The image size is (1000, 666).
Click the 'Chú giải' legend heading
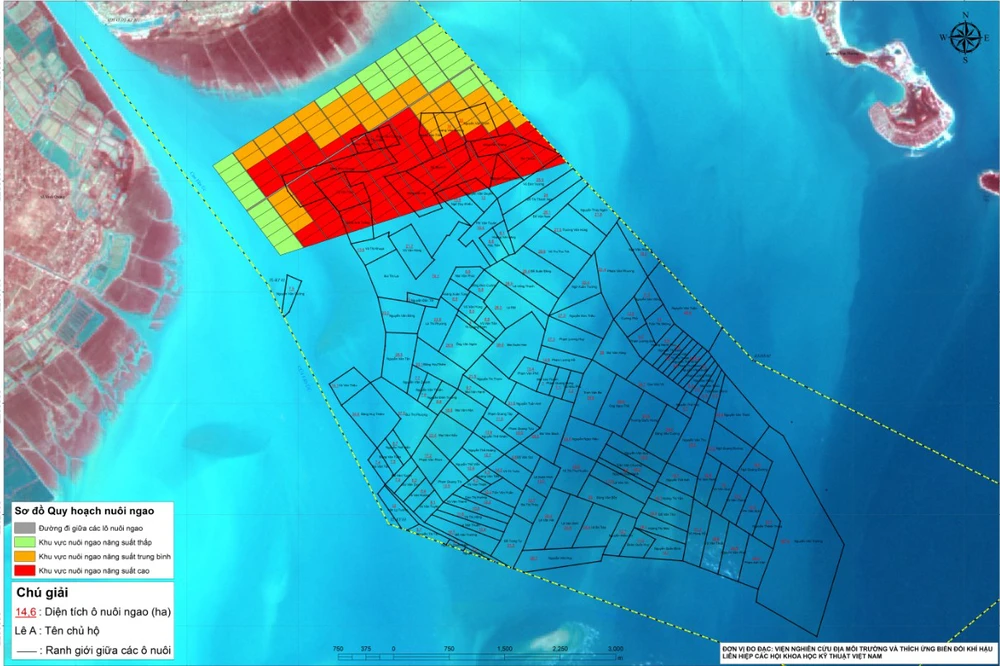click(x=42, y=593)
